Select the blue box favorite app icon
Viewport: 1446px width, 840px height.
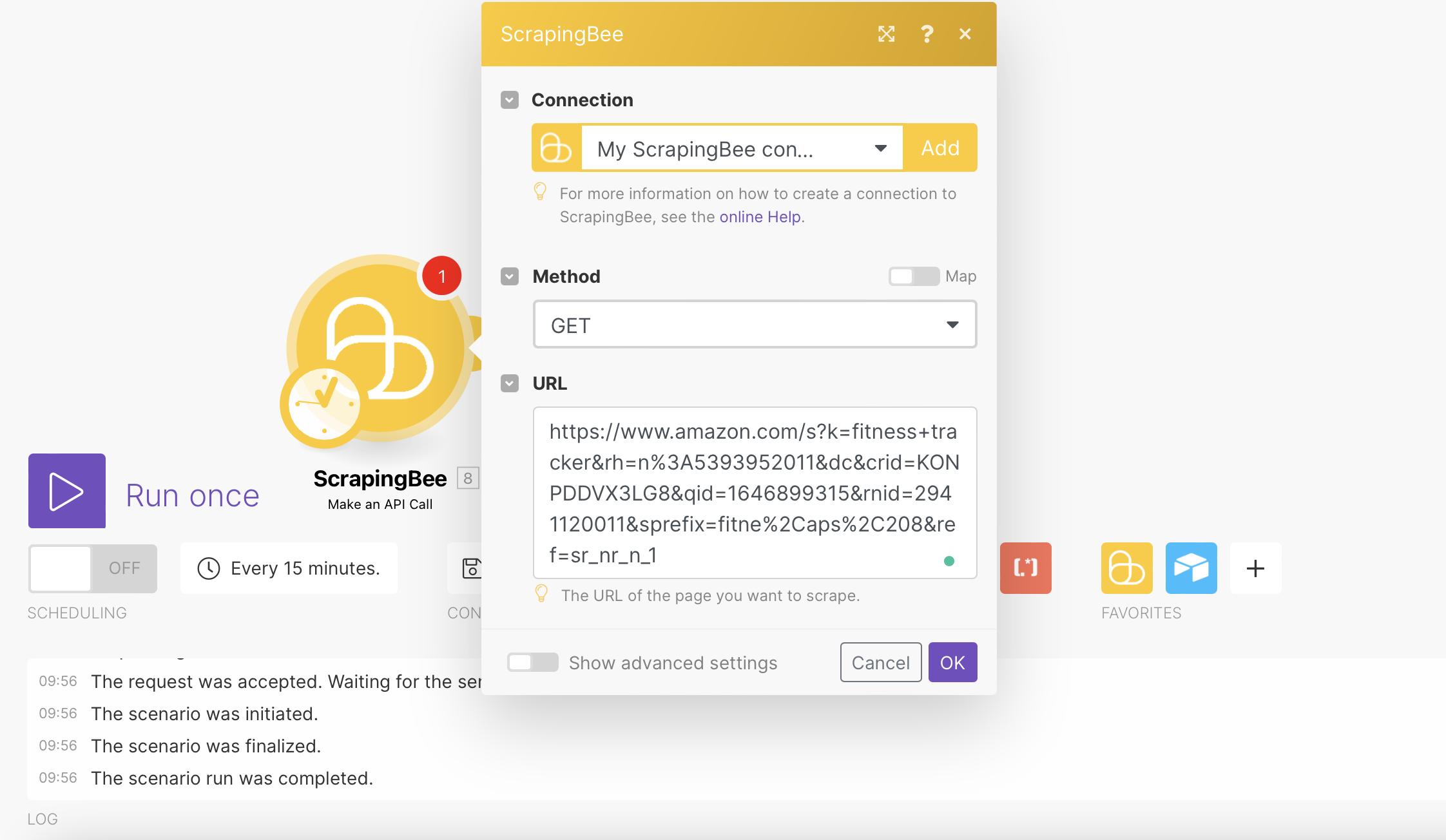pyautogui.click(x=1191, y=568)
